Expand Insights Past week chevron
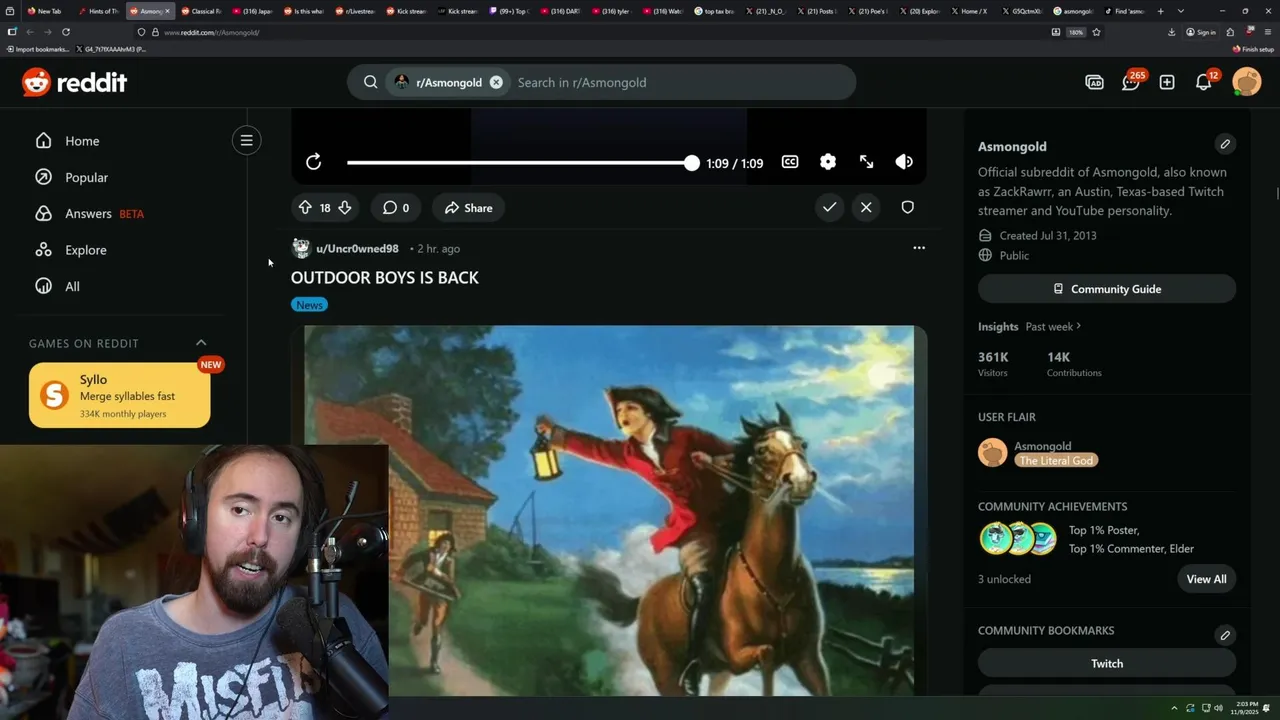The image size is (1280, 720). tap(1078, 326)
